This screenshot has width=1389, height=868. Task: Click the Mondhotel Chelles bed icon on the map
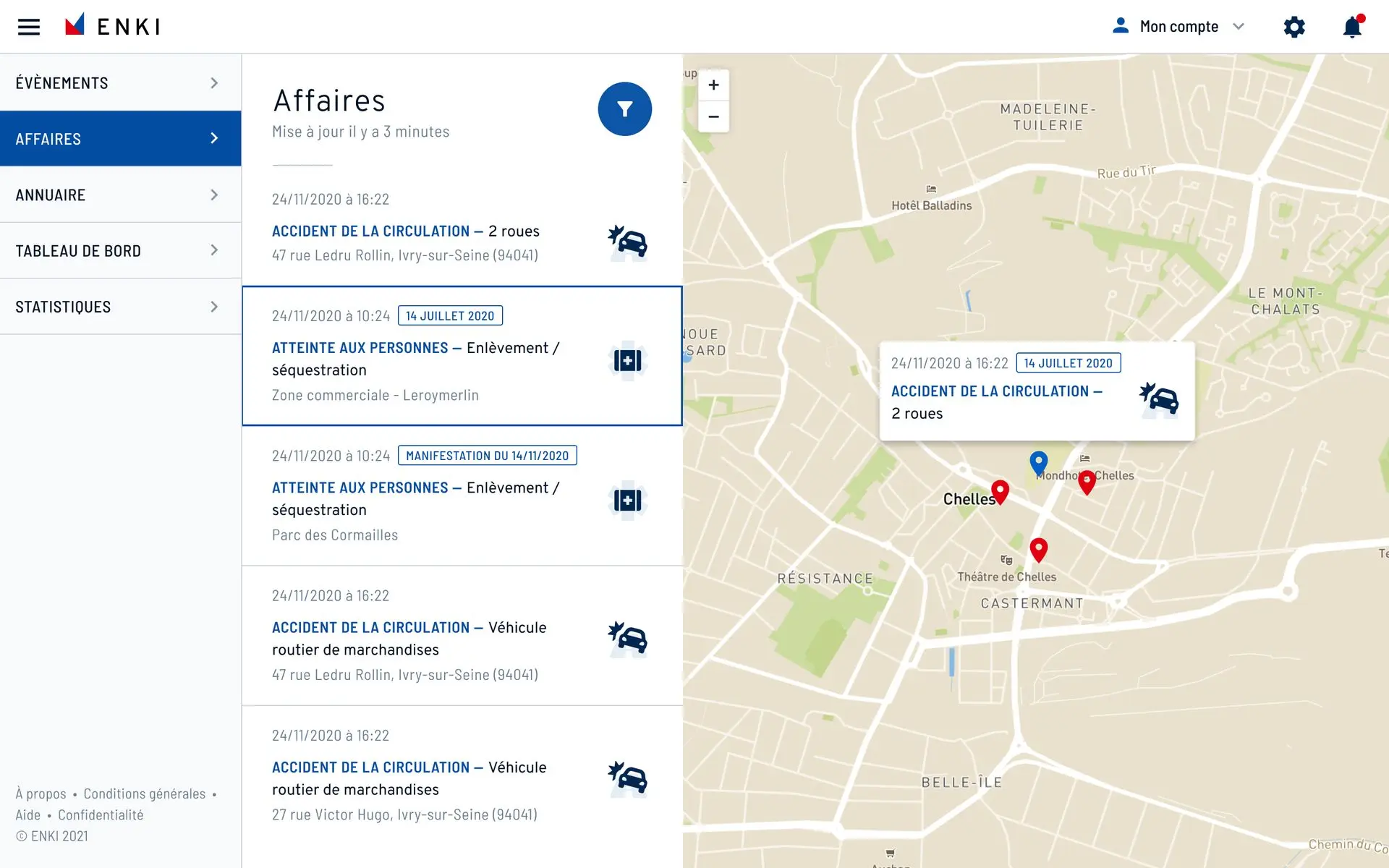click(x=1084, y=459)
